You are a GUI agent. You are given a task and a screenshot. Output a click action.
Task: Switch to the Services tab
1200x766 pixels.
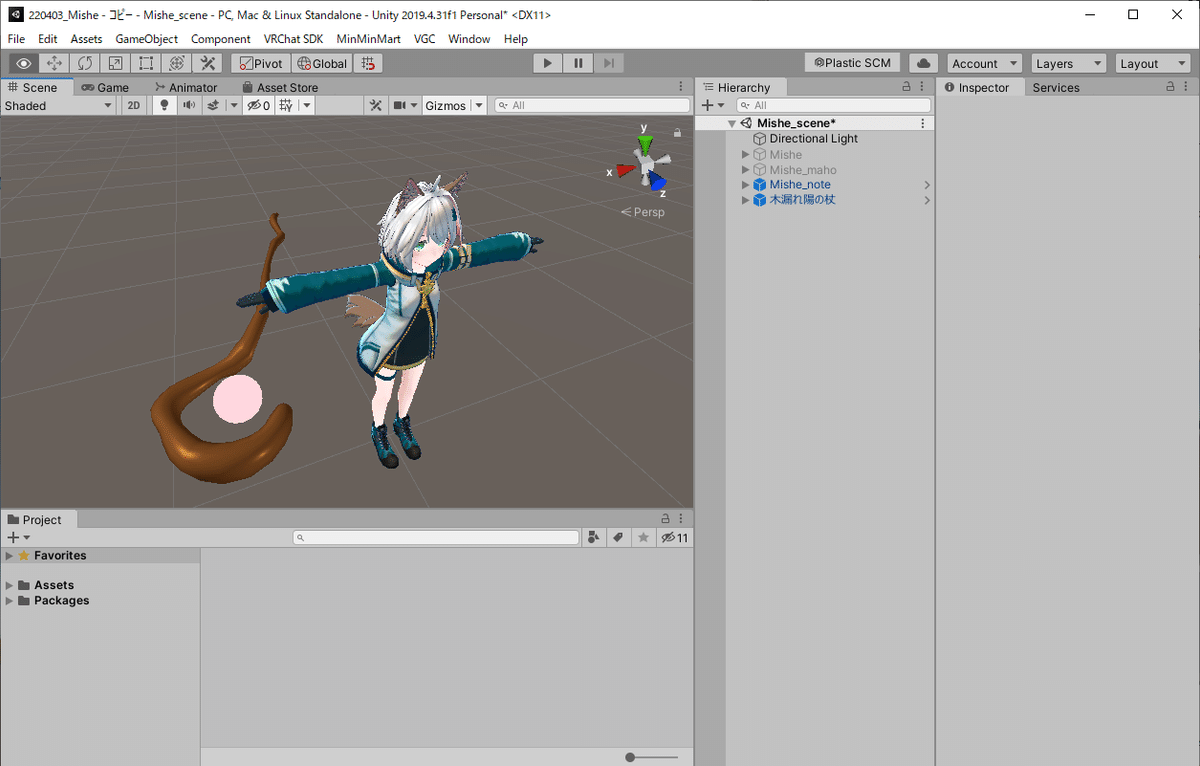click(x=1056, y=87)
